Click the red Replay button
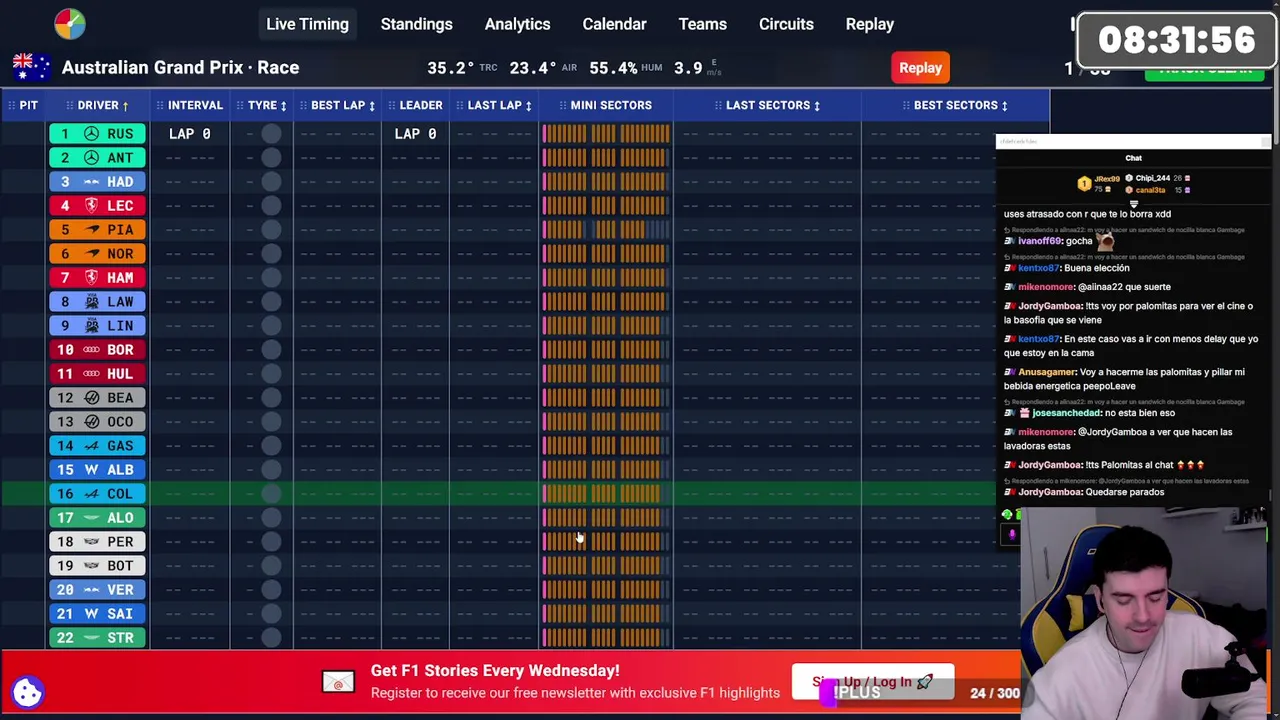Screen dimensions: 1280x720 click(920, 68)
